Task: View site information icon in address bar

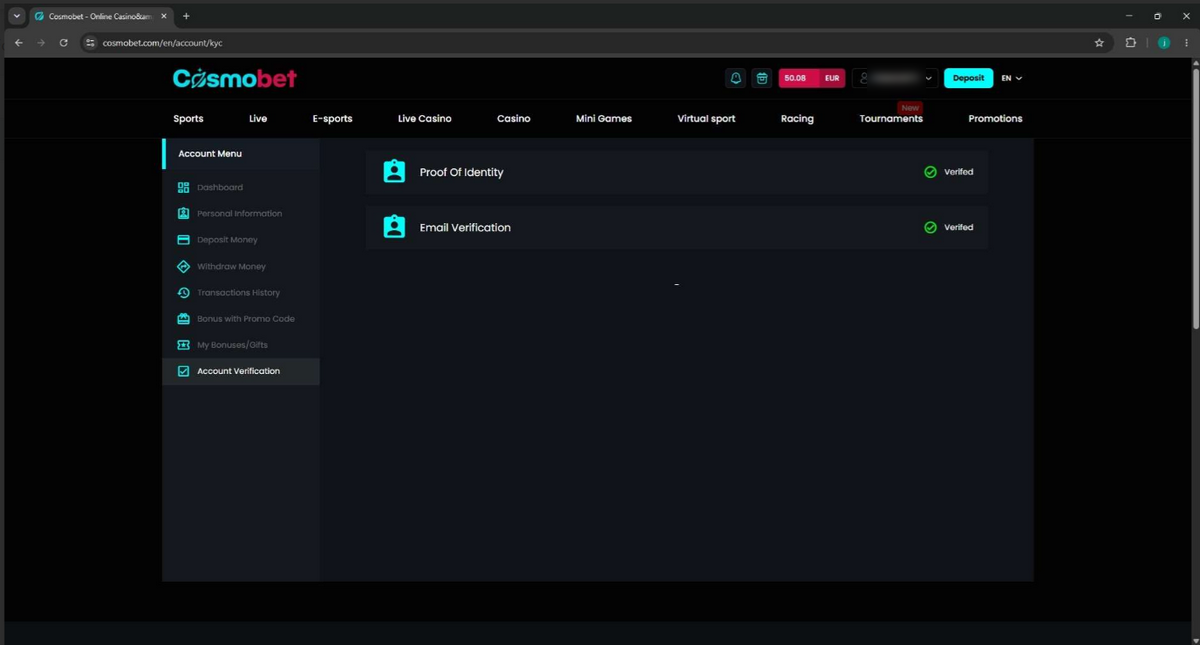Action: click(x=90, y=43)
